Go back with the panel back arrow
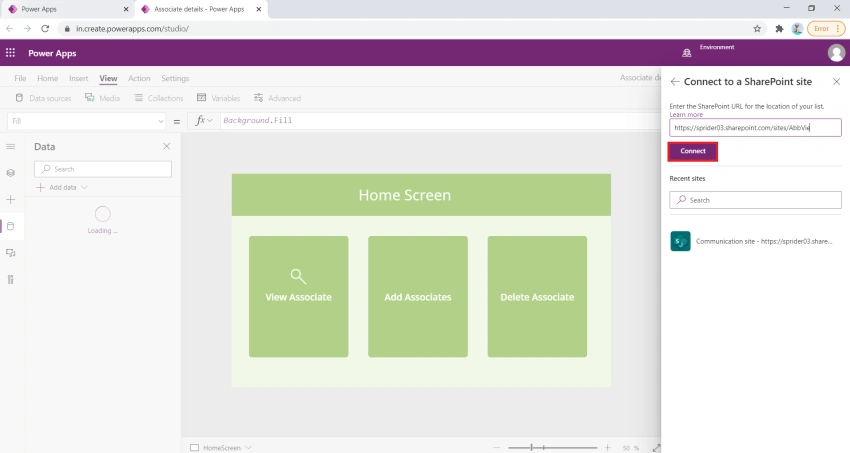 point(674,82)
